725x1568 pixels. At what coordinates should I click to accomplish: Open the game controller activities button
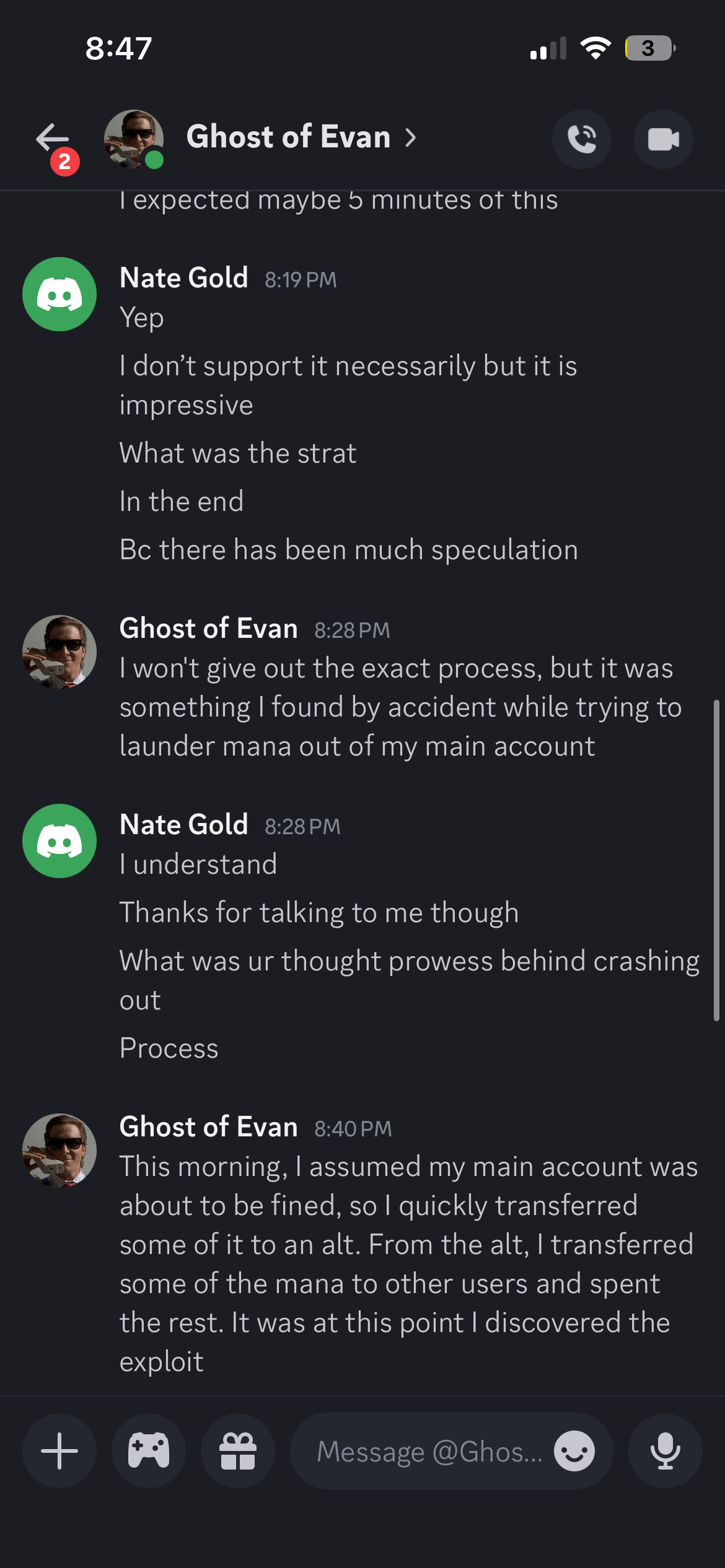[x=149, y=1451]
